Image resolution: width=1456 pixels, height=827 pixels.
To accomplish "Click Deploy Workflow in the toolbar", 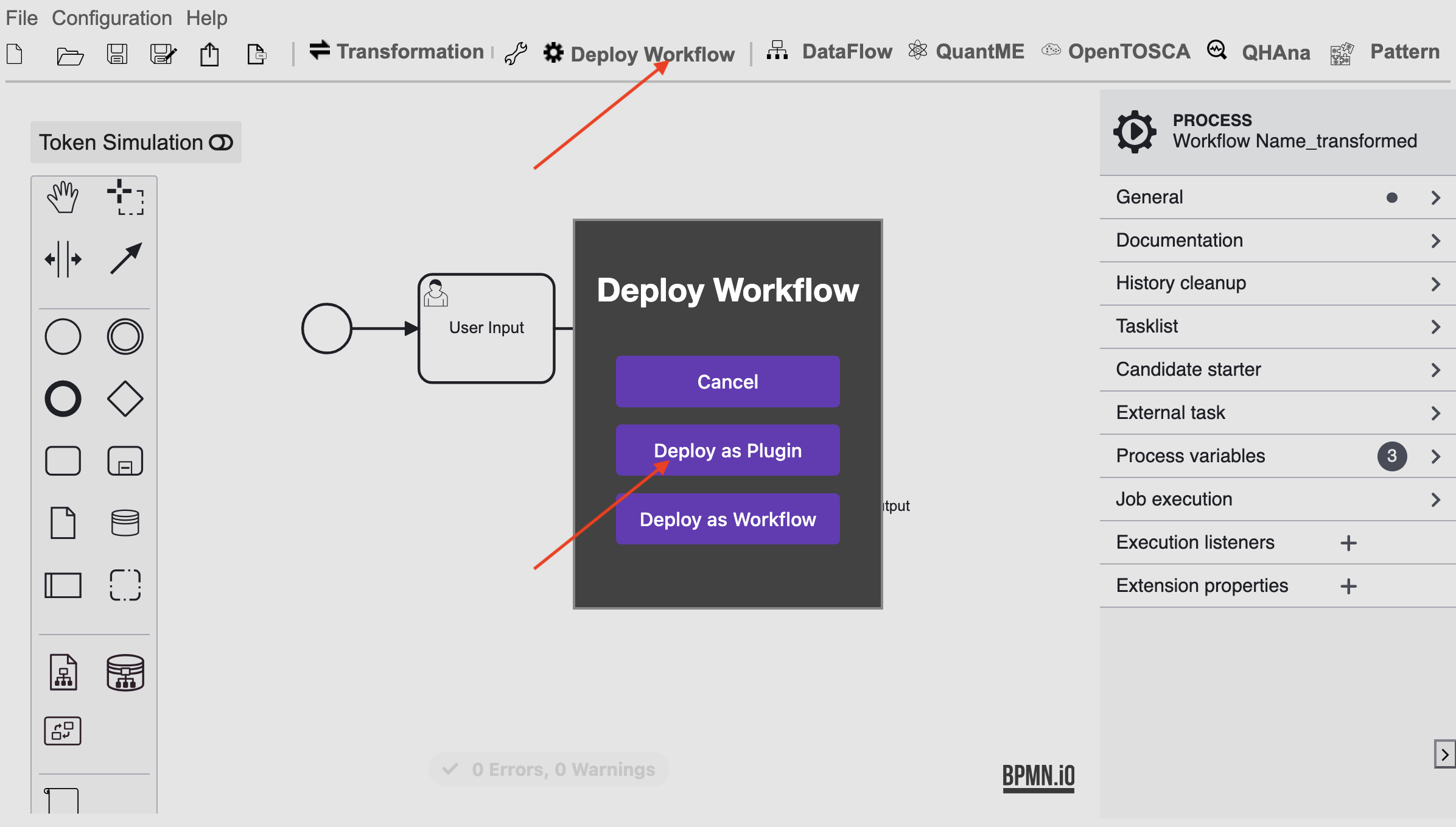I will 639,54.
